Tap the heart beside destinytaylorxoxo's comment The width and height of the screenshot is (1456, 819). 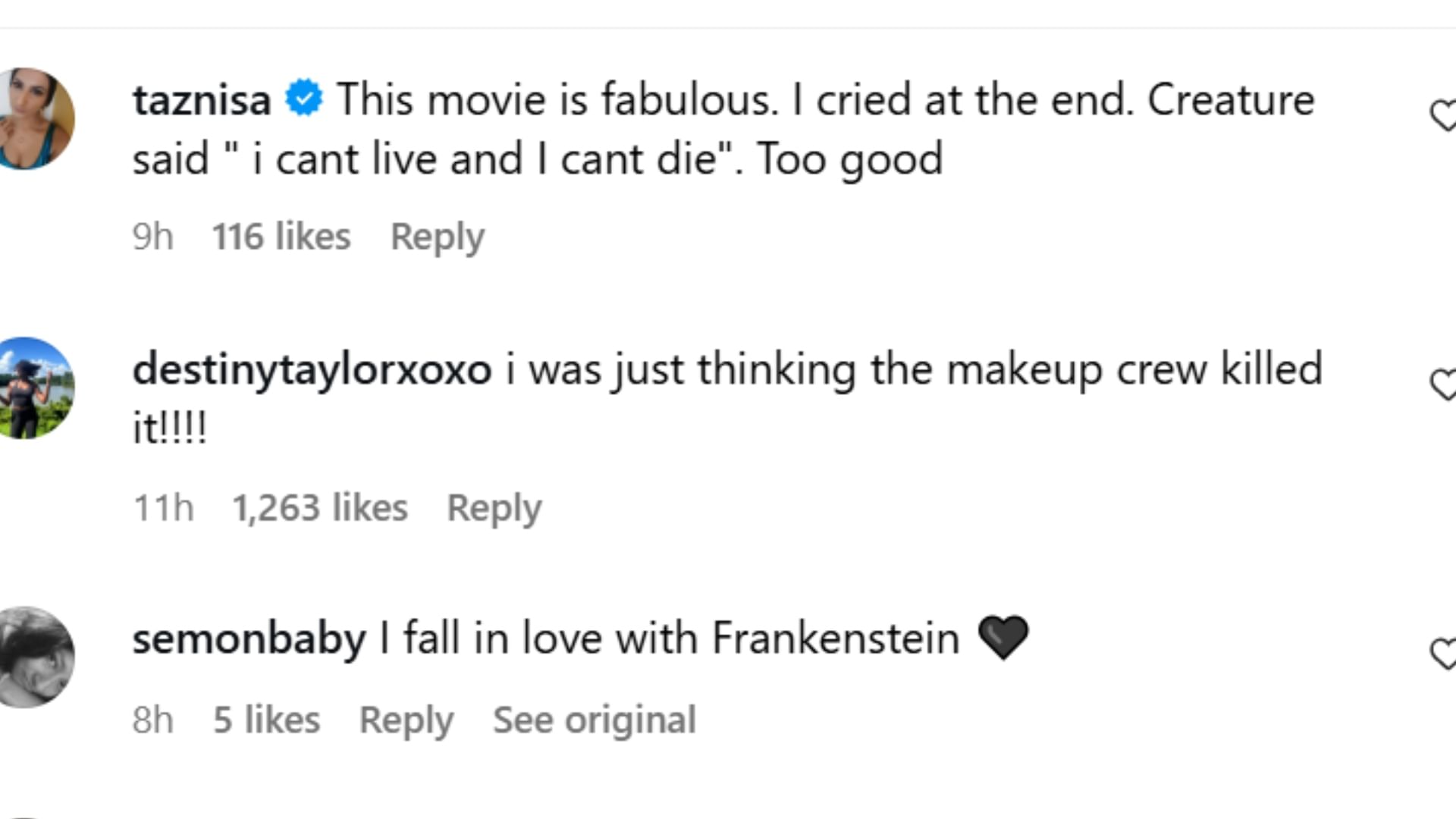pyautogui.click(x=1443, y=384)
